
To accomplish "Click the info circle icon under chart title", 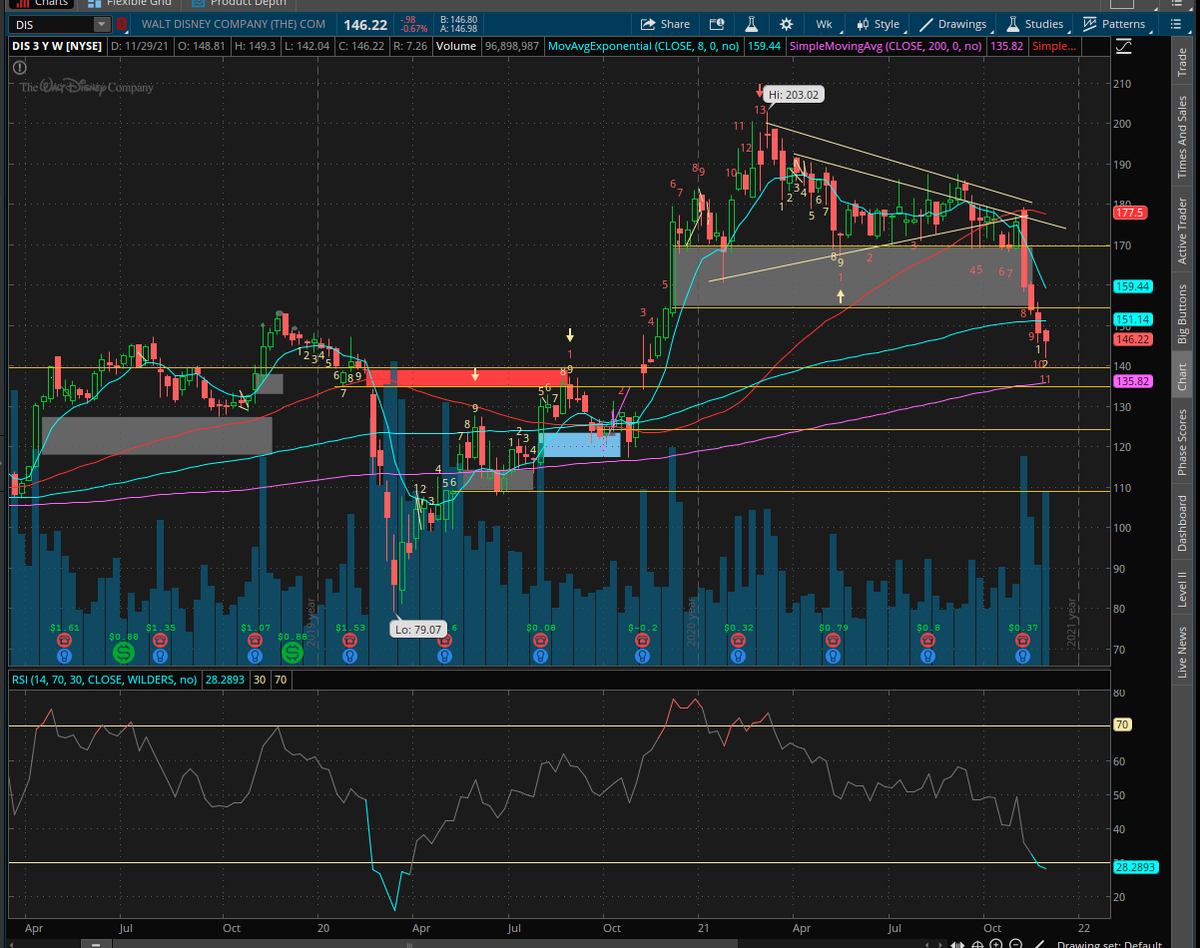I will click(x=19, y=67).
